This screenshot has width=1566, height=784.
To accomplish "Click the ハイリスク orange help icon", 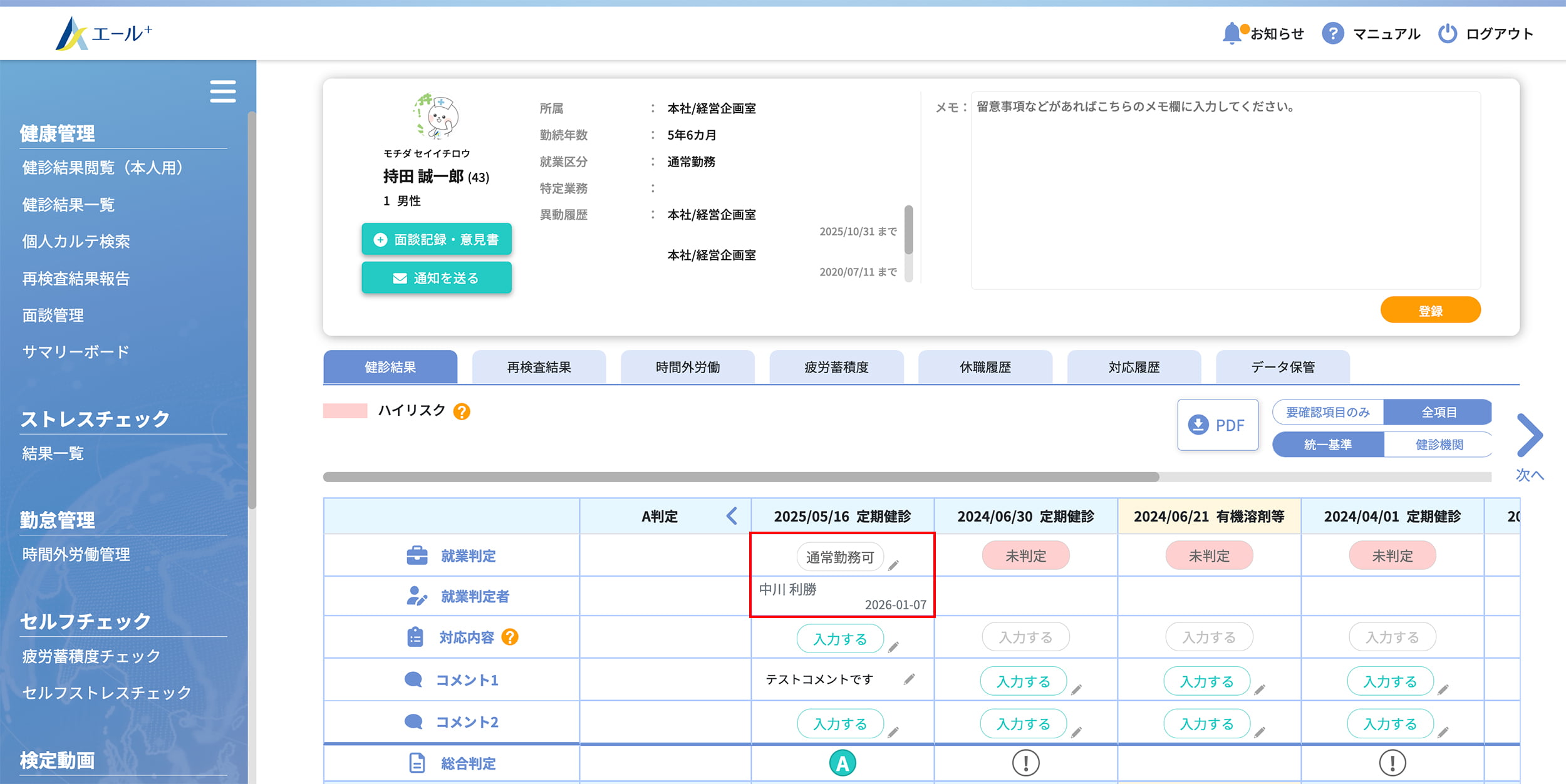I will tap(462, 411).
